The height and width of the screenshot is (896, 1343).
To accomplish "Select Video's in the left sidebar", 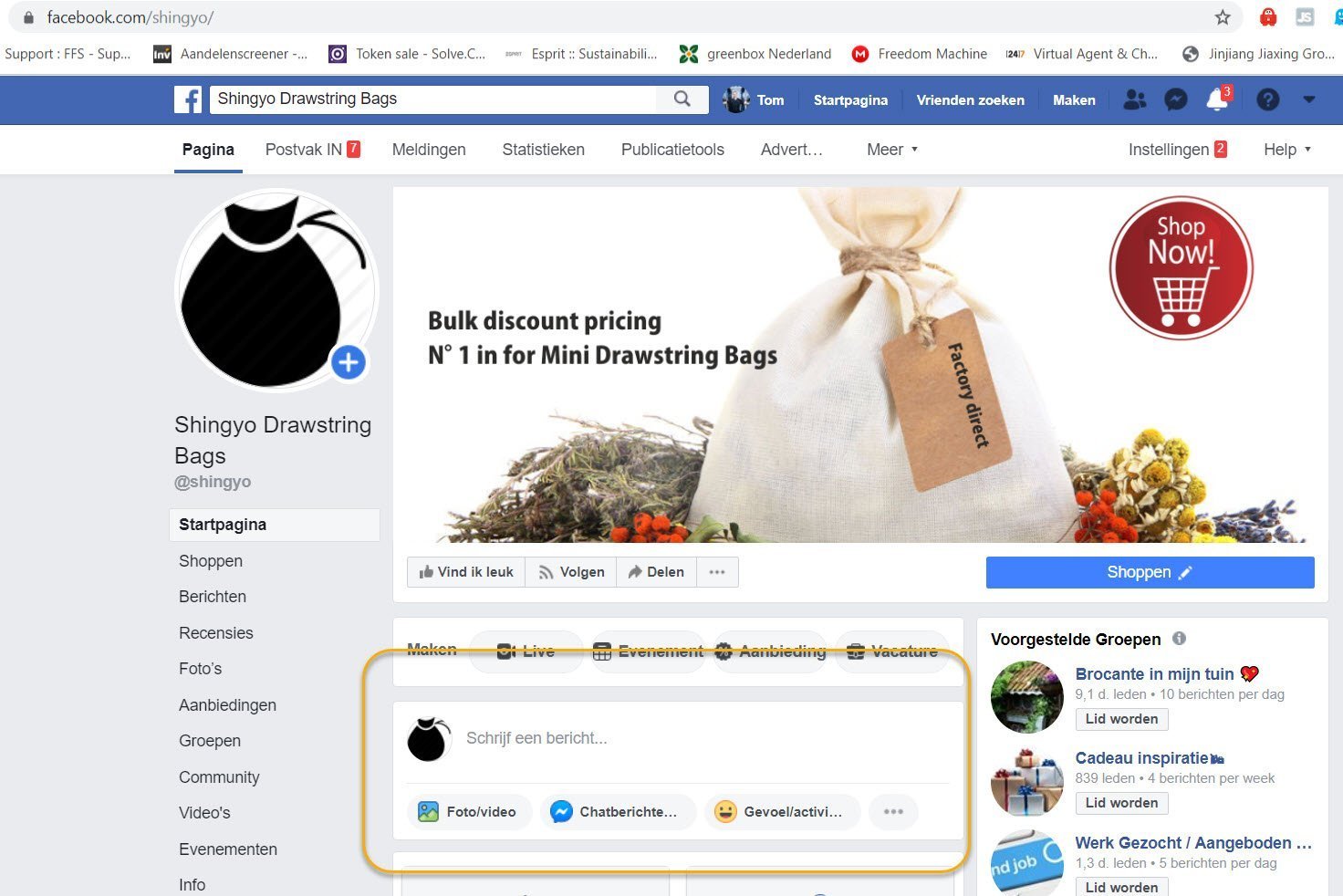I will [x=204, y=813].
